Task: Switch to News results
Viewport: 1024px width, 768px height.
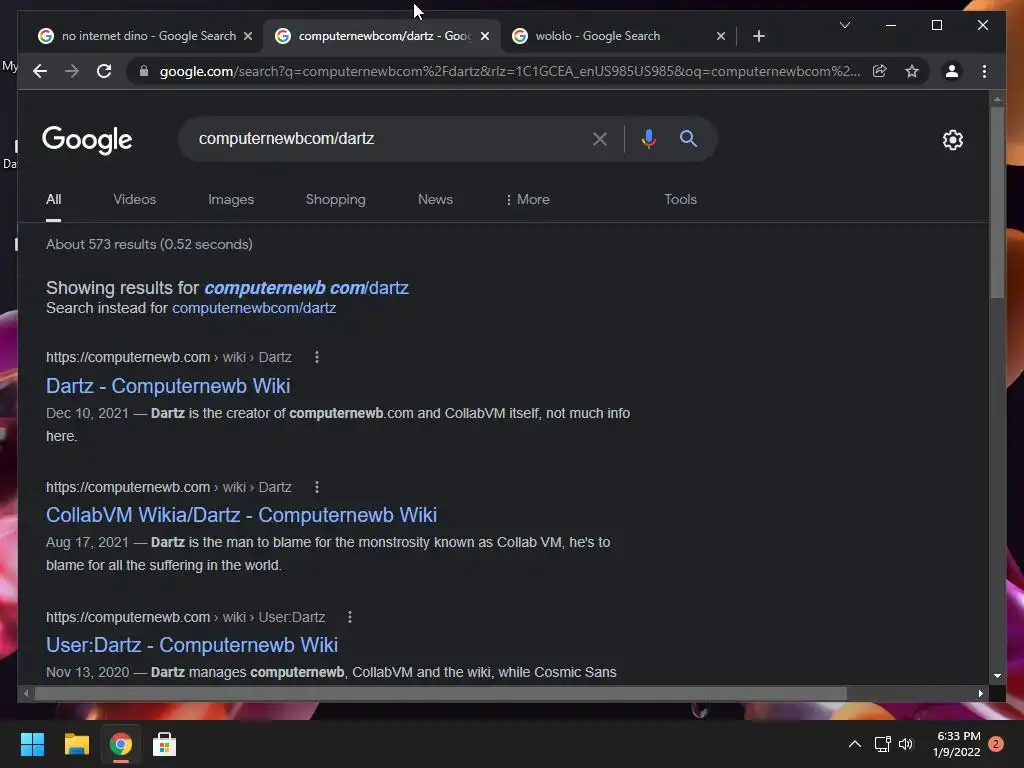Action: tap(435, 199)
